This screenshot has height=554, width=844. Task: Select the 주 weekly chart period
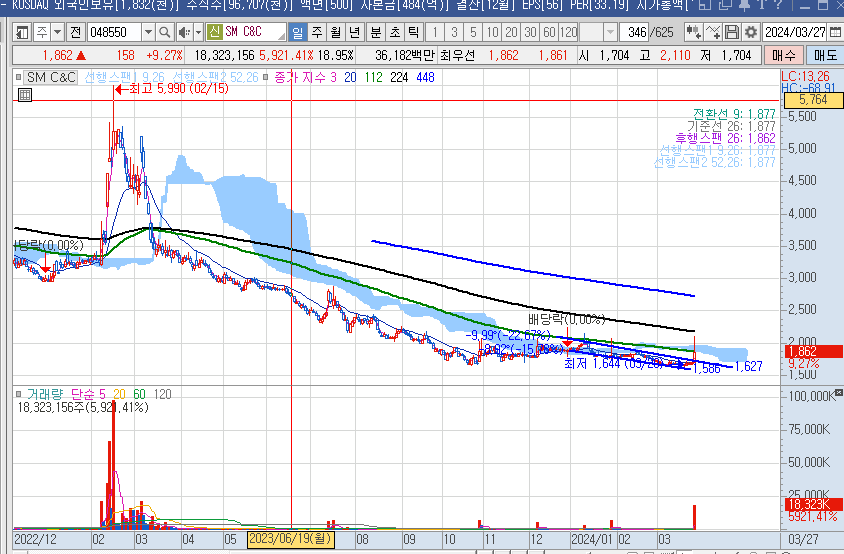[317, 32]
